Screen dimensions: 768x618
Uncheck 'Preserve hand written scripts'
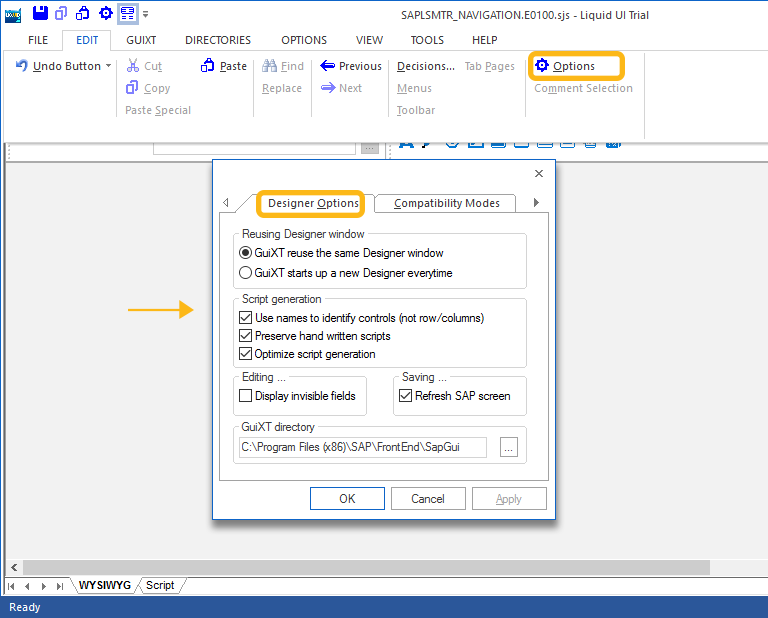click(x=246, y=336)
